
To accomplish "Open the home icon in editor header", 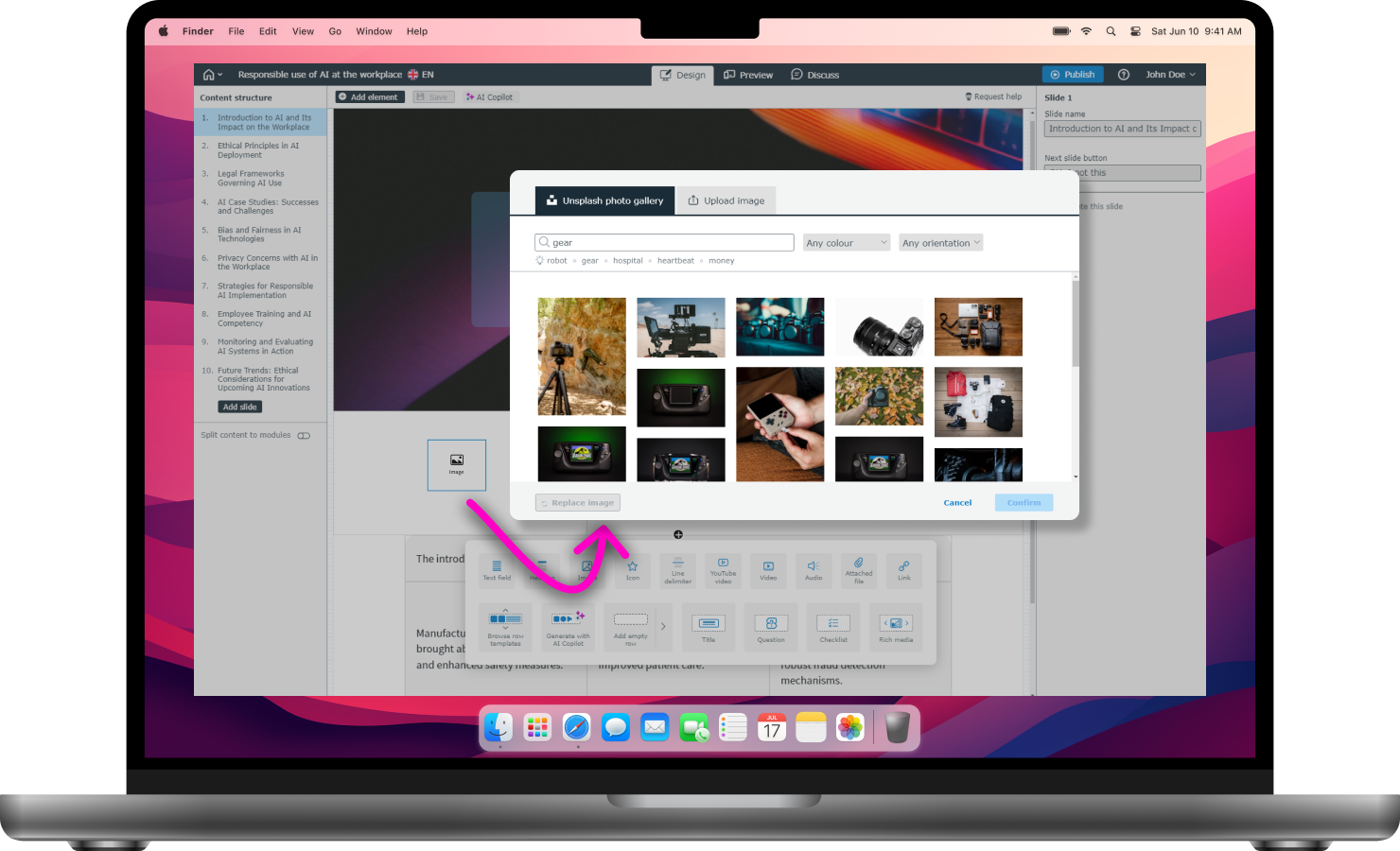I will pos(209,75).
